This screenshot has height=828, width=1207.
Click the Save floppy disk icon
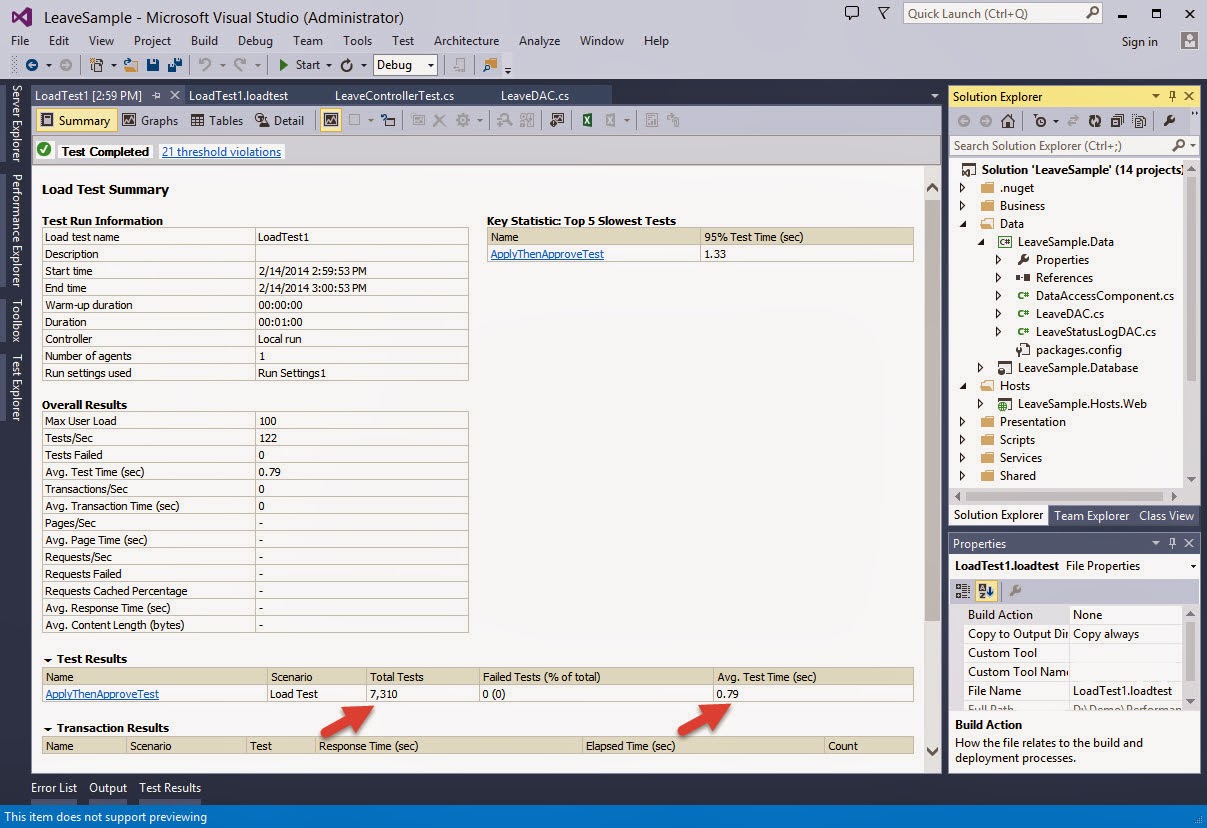click(153, 65)
